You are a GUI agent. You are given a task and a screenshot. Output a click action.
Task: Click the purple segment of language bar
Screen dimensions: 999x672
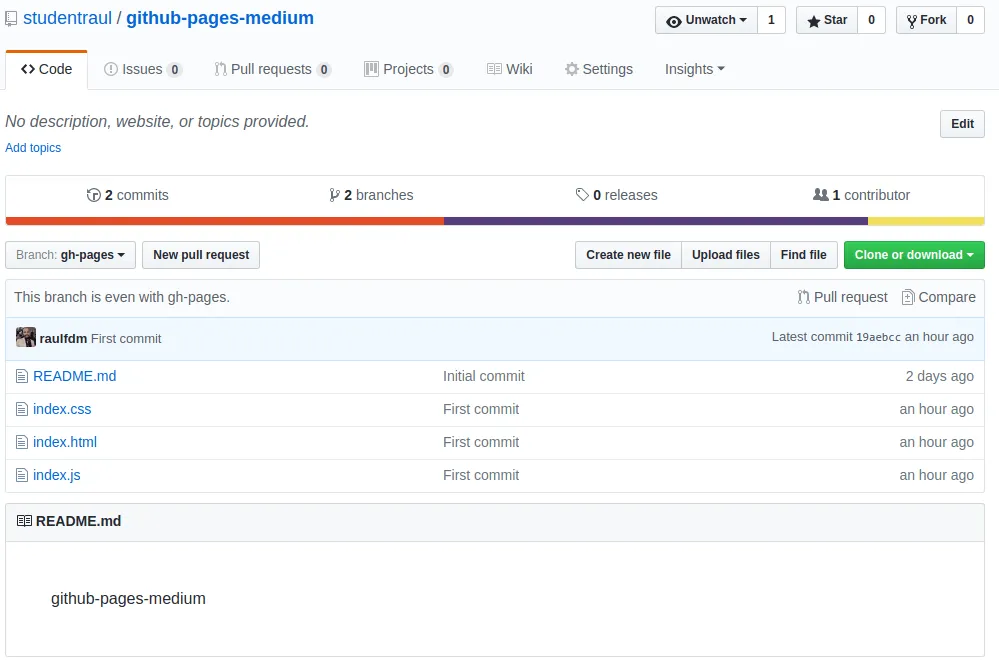[656, 221]
